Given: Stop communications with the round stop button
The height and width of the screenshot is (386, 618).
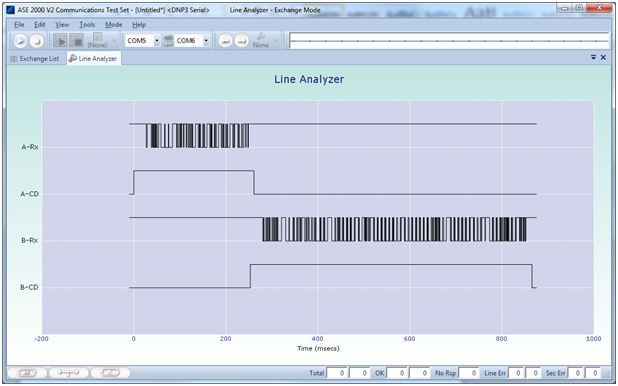Looking at the screenshot, I should 37,41.
